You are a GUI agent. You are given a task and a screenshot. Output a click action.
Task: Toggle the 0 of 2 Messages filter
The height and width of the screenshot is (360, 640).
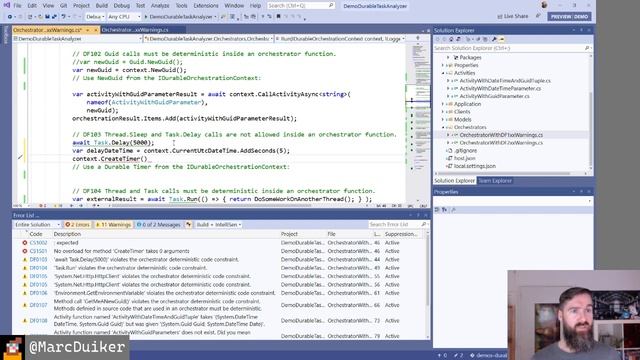coord(158,224)
